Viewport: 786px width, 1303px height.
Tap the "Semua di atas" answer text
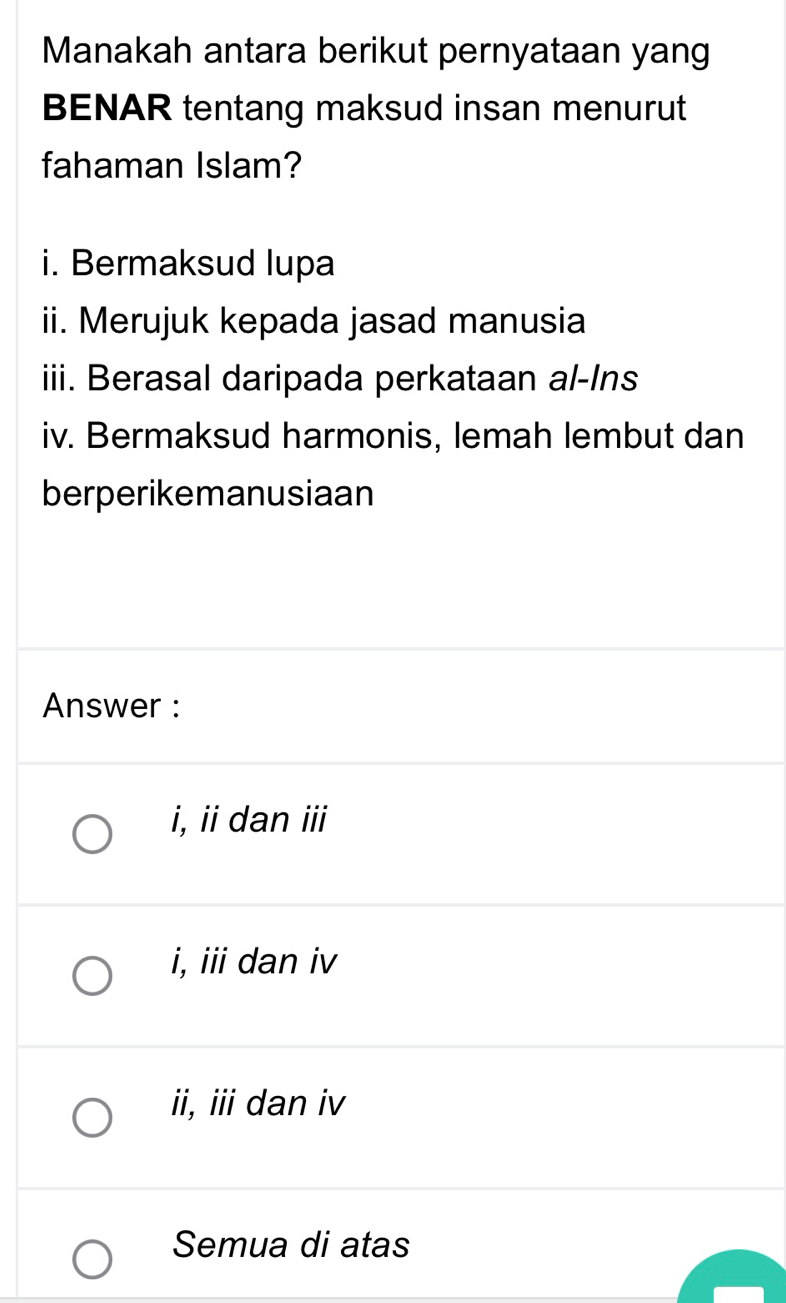[x=291, y=1246]
